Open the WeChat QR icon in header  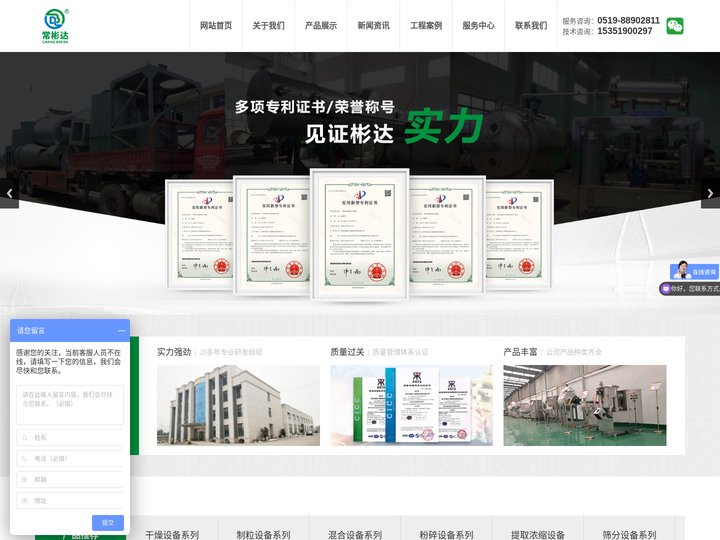(x=675, y=26)
